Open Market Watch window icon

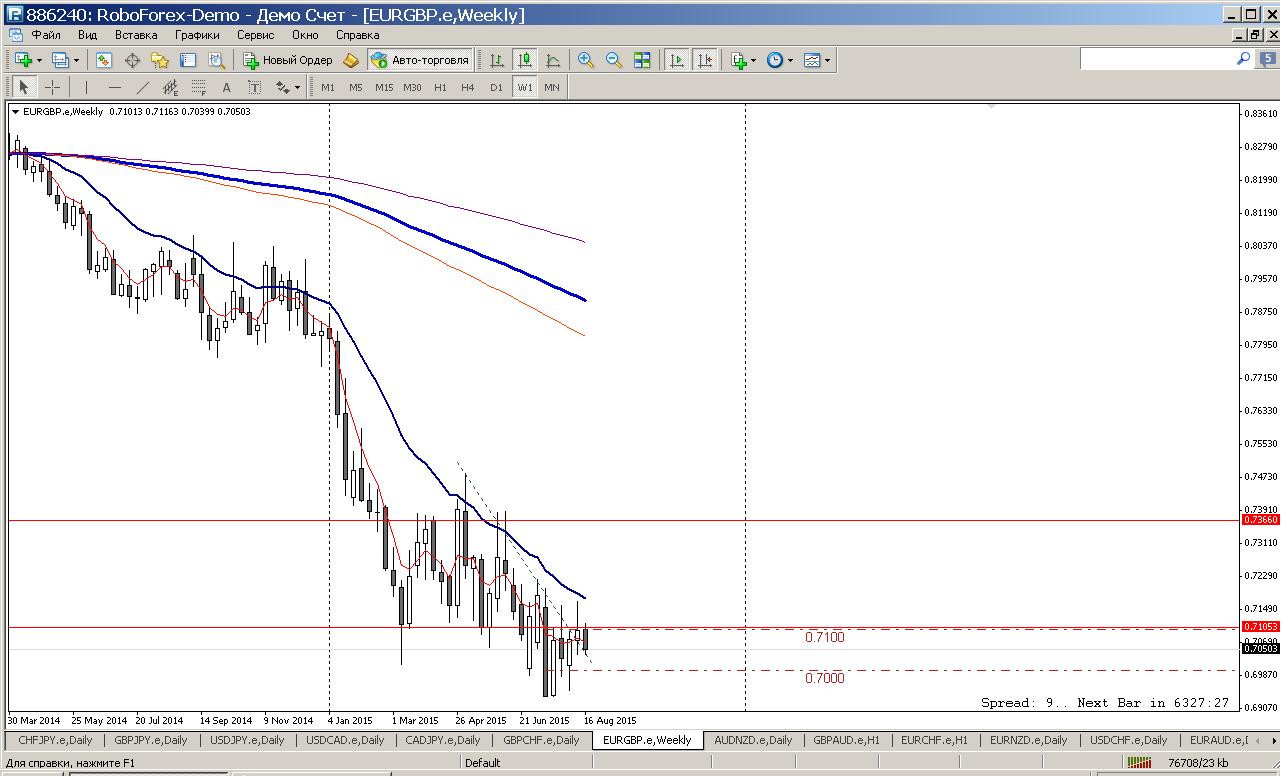coord(104,60)
